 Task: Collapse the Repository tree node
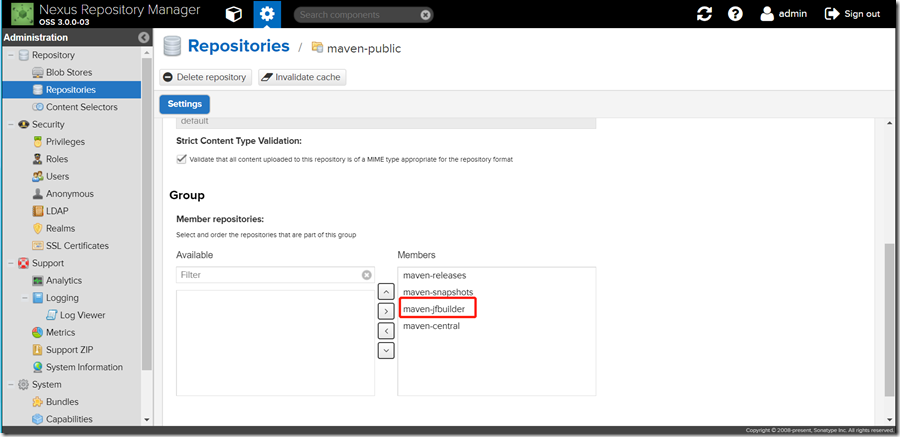pos(10,55)
